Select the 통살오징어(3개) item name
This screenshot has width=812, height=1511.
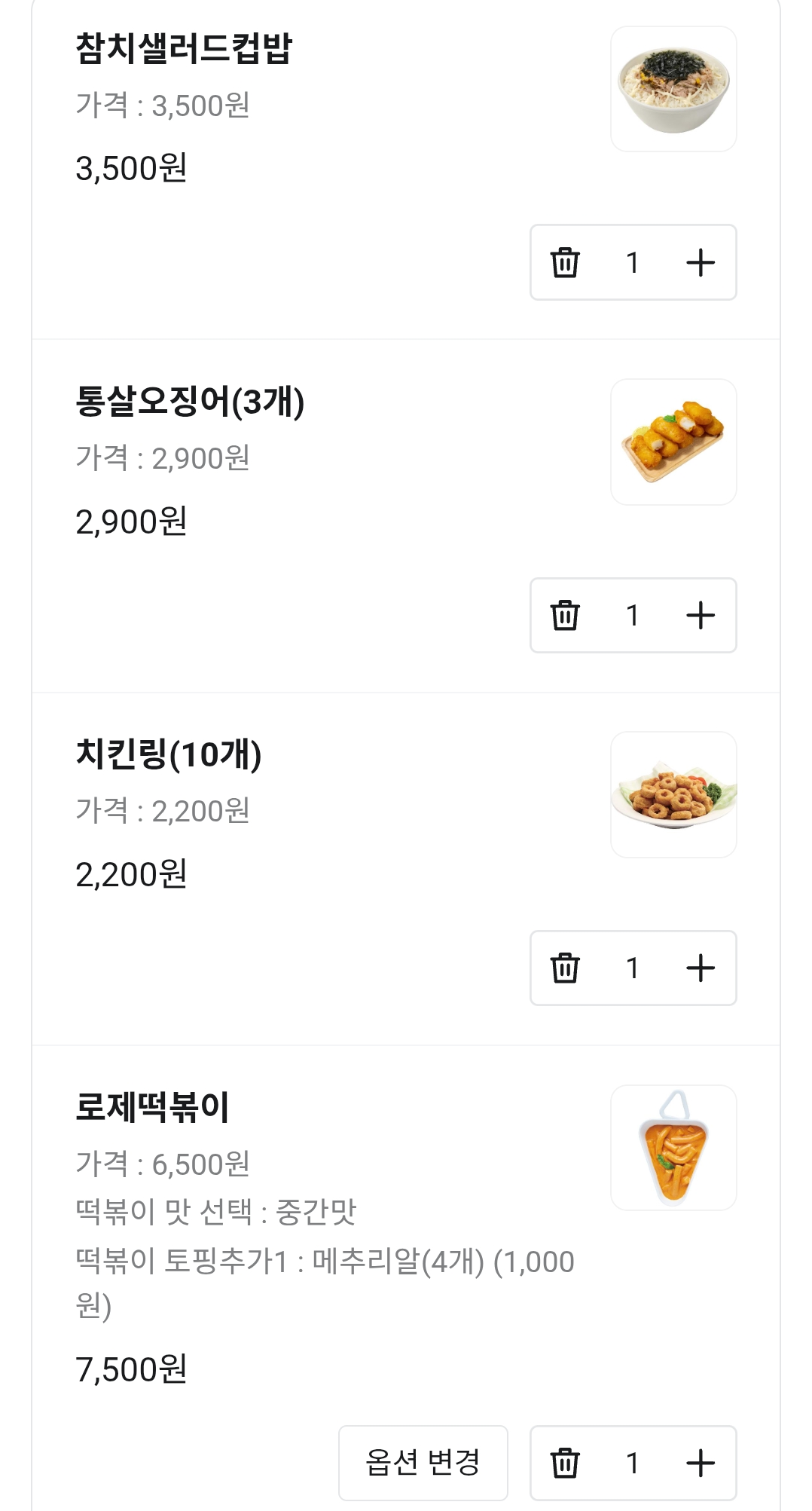point(190,401)
